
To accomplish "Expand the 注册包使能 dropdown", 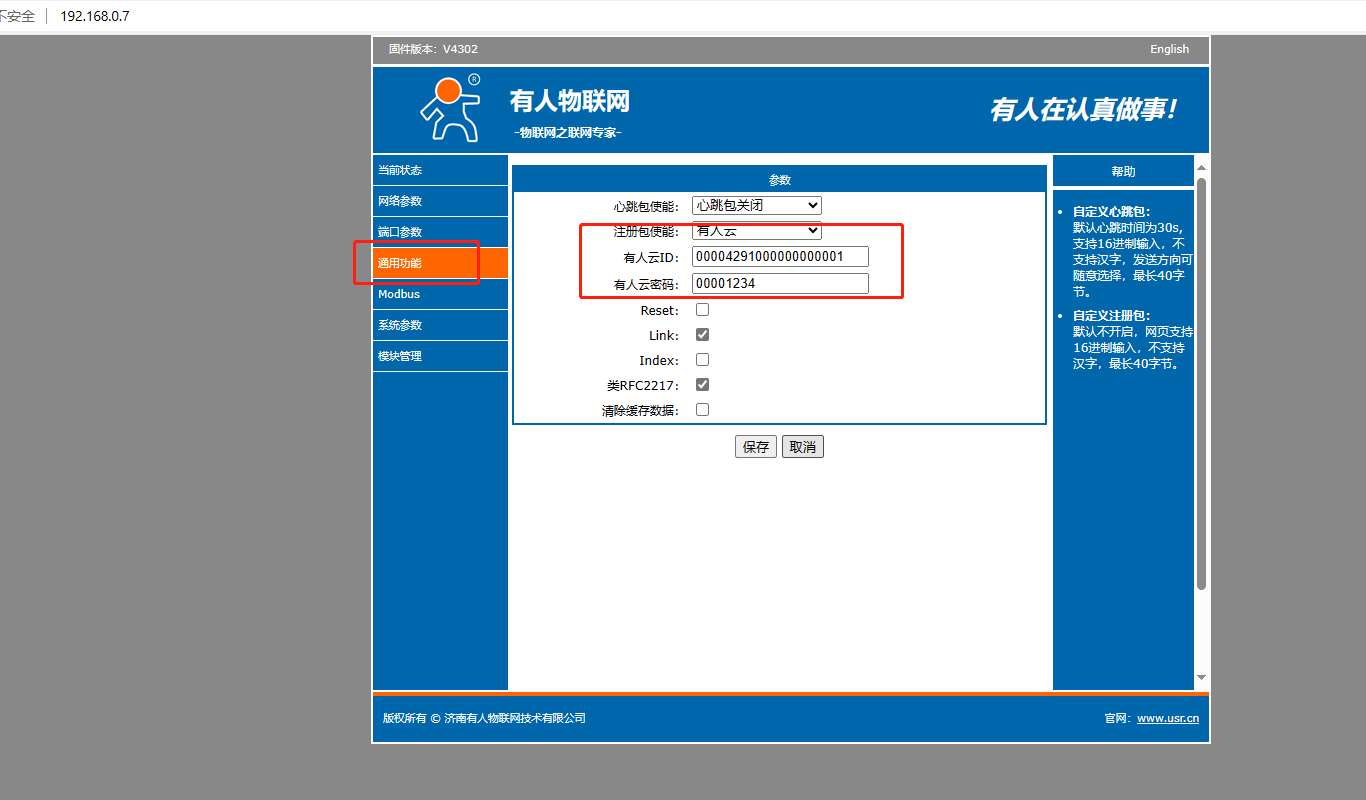I will (x=757, y=231).
